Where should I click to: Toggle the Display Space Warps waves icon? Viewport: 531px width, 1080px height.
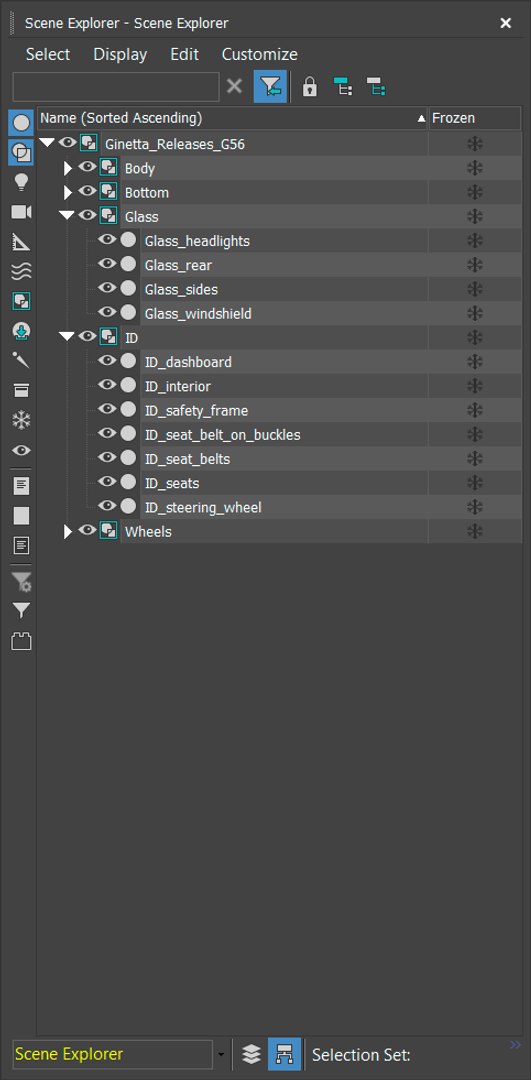[x=21, y=271]
